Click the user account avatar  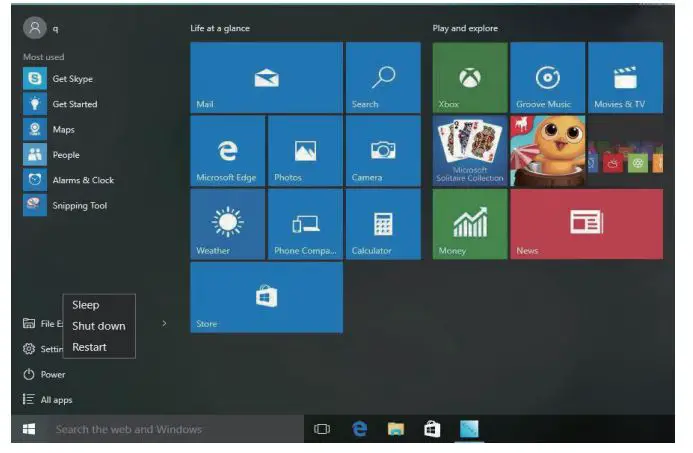coord(34,28)
